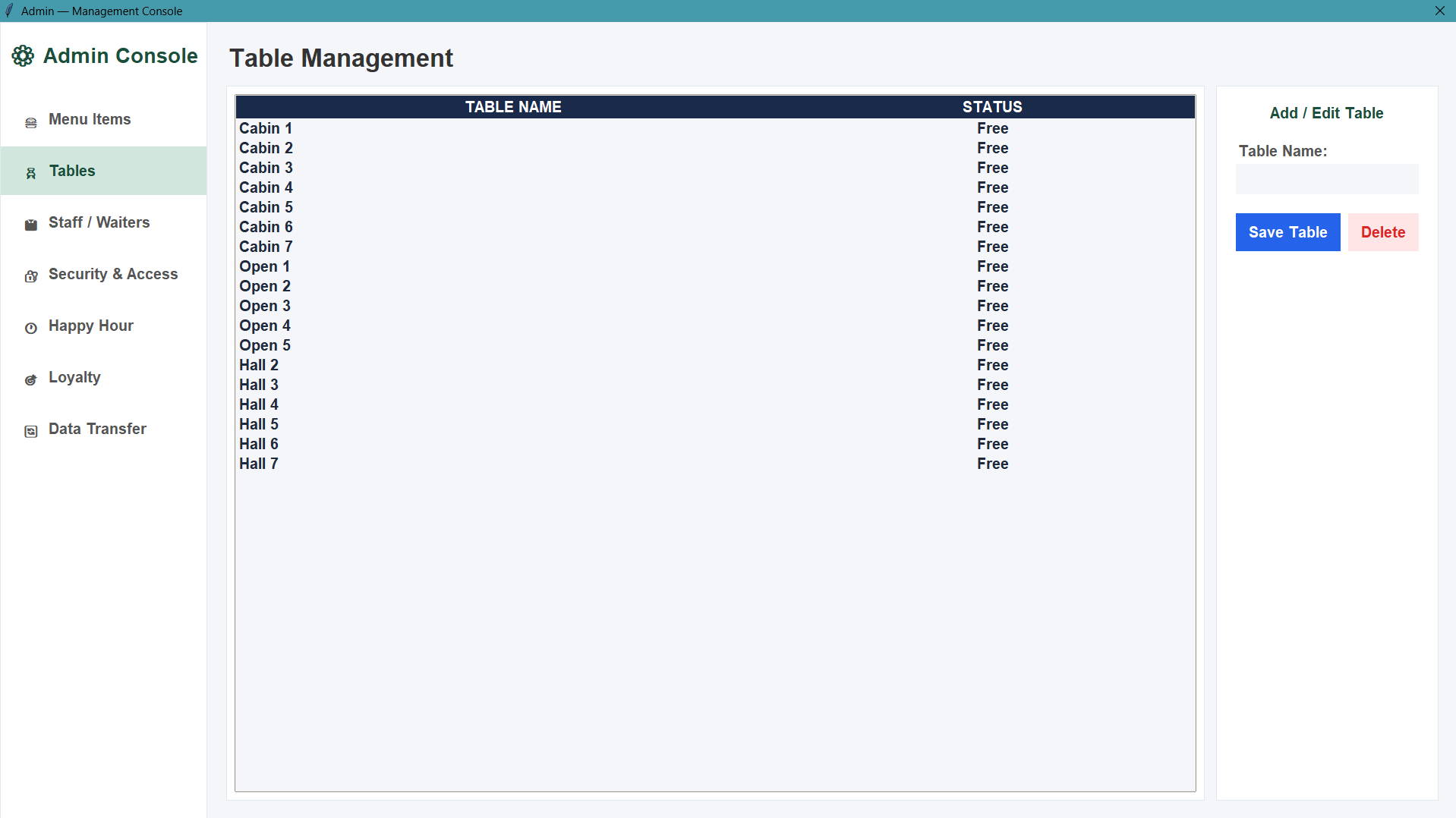1456x818 pixels.
Task: Select the Hall 3 row
Action: coord(715,385)
